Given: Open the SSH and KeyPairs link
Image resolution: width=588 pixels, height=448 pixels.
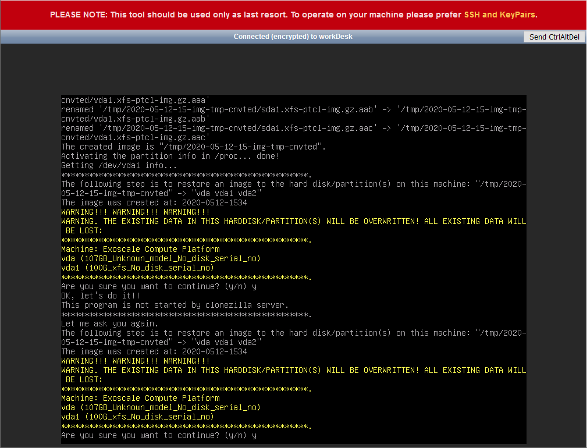Looking at the screenshot, I should [x=500, y=15].
